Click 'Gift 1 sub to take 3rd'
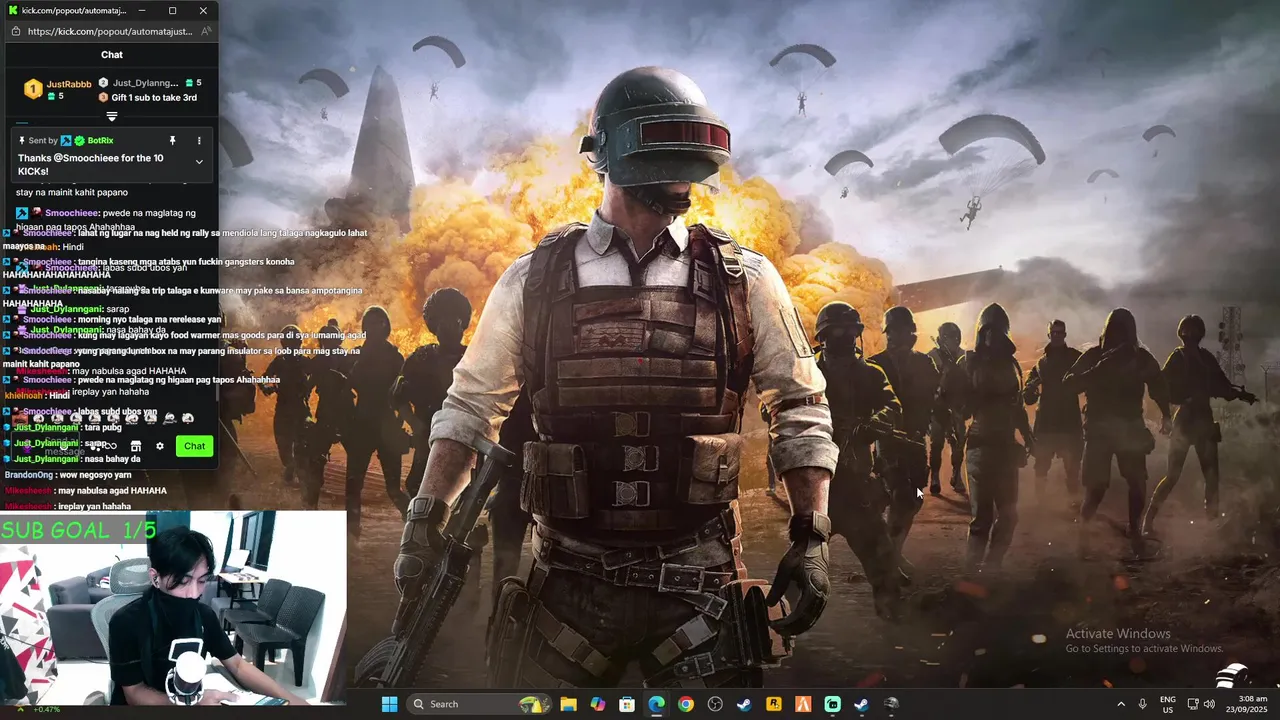The image size is (1280, 720). point(147,98)
